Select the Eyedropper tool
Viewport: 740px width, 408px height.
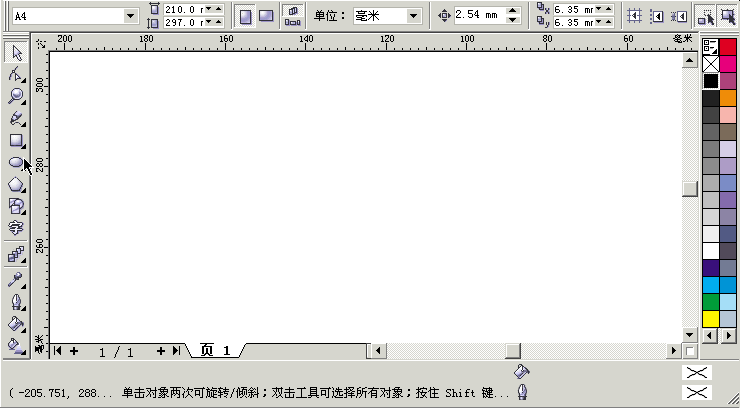pyautogui.click(x=16, y=280)
